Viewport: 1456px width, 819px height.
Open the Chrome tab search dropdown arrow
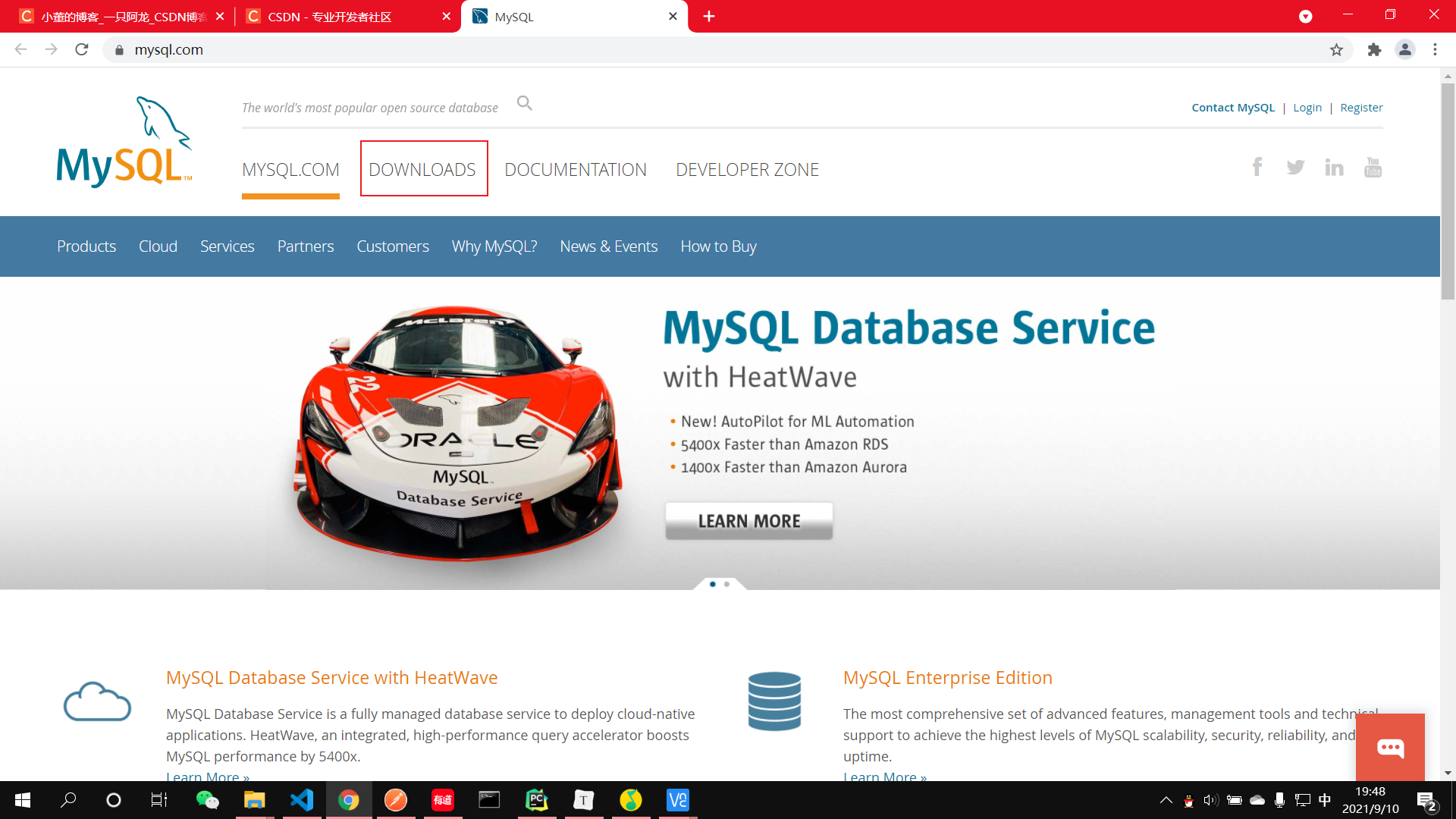[1305, 17]
